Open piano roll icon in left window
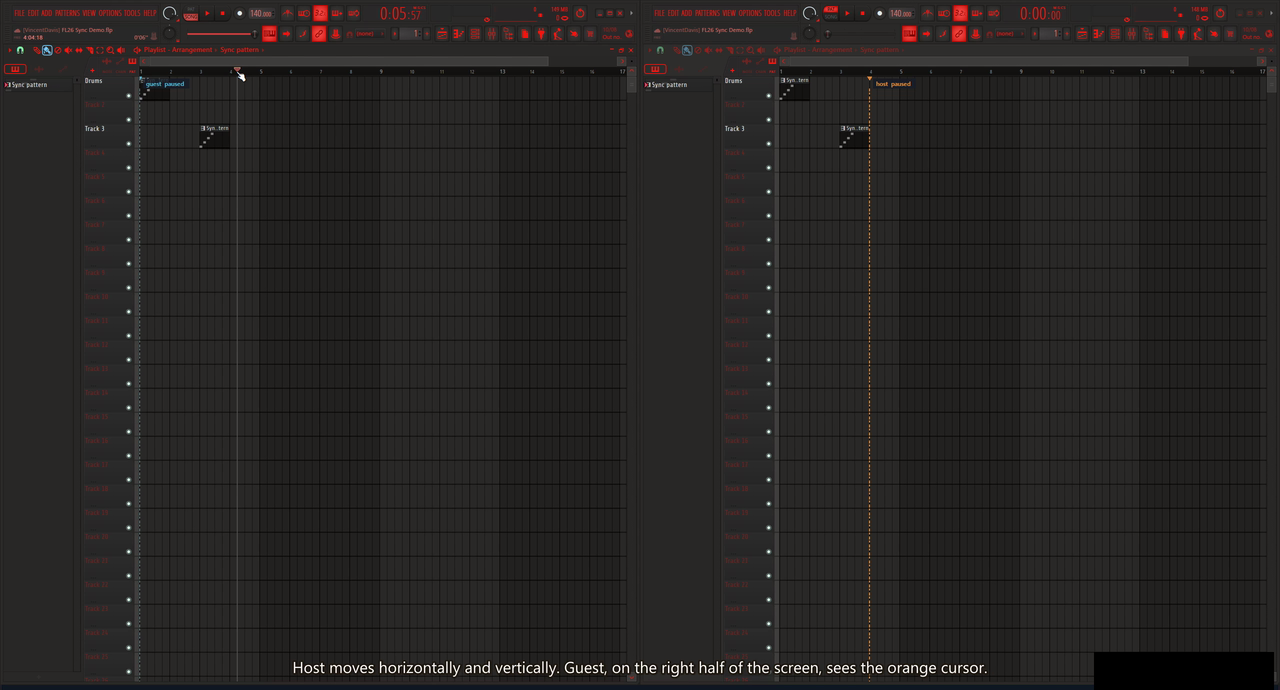Viewport: 1280px width, 690px height. (x=458, y=34)
